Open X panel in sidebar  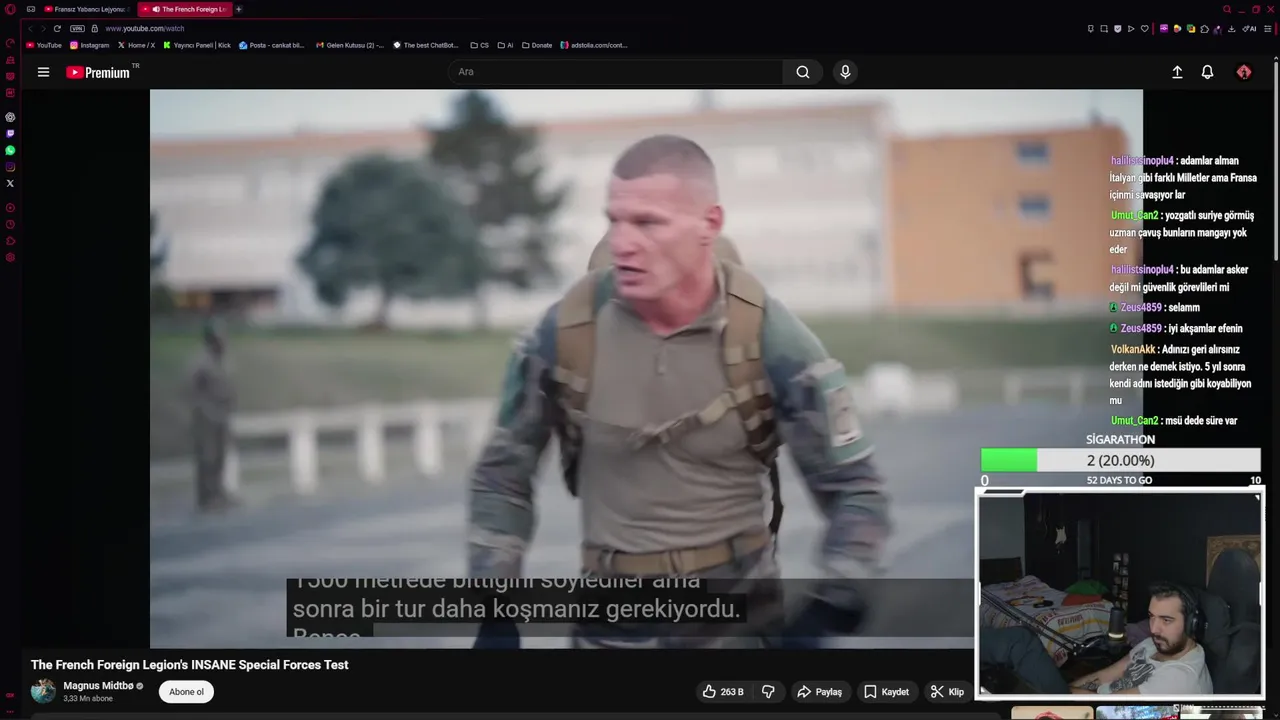(10, 183)
